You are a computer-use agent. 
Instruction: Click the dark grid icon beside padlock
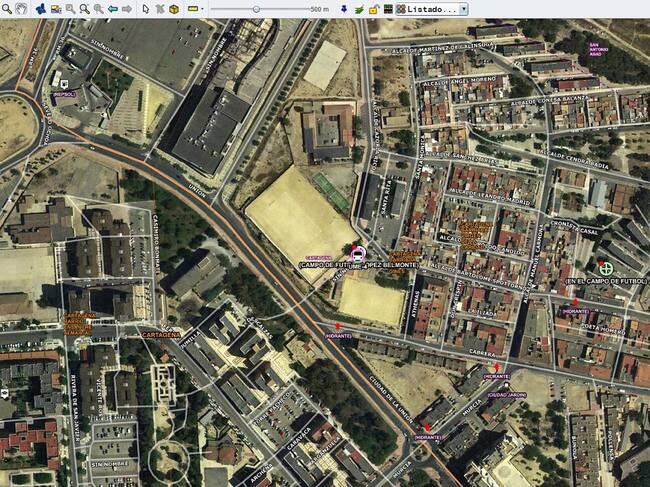387,8
